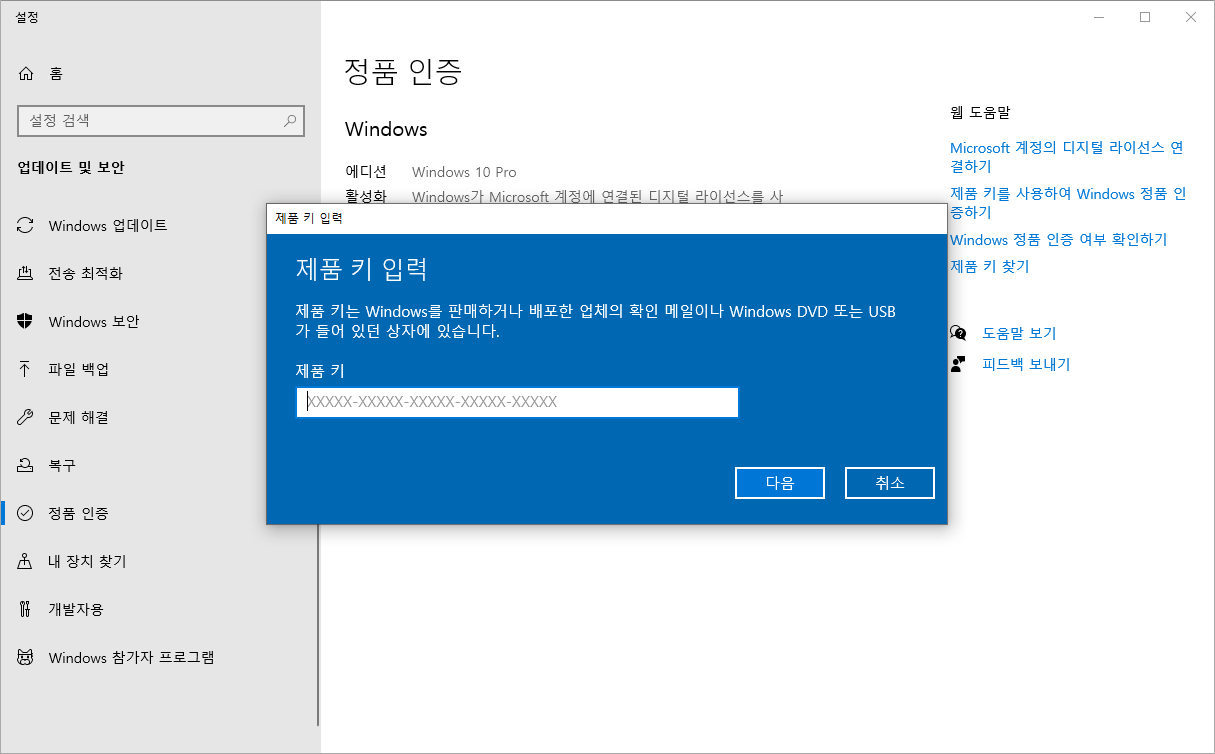
Task: Open Windows 정품 인증 여부 확인하기 link
Action: [x=1058, y=240]
